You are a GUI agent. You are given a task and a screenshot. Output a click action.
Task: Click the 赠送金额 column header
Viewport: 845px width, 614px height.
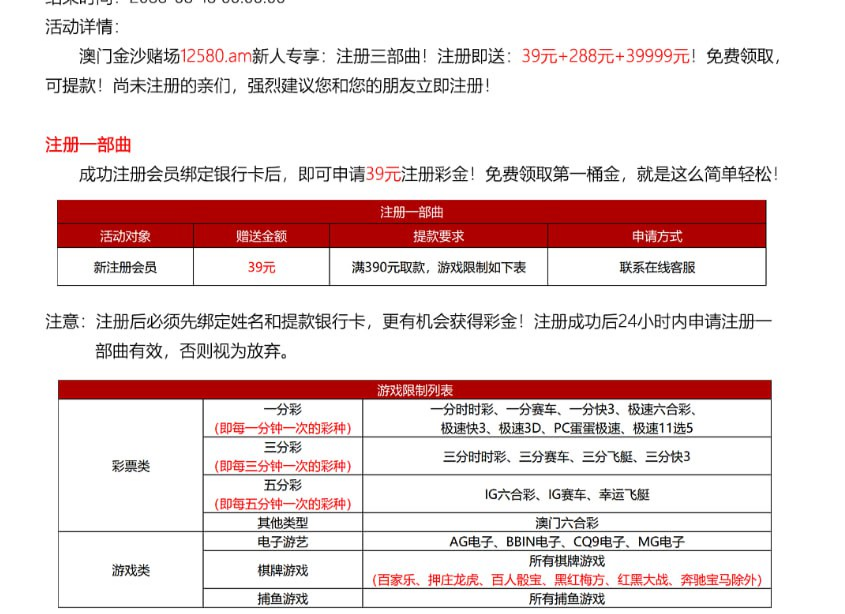tap(261, 237)
